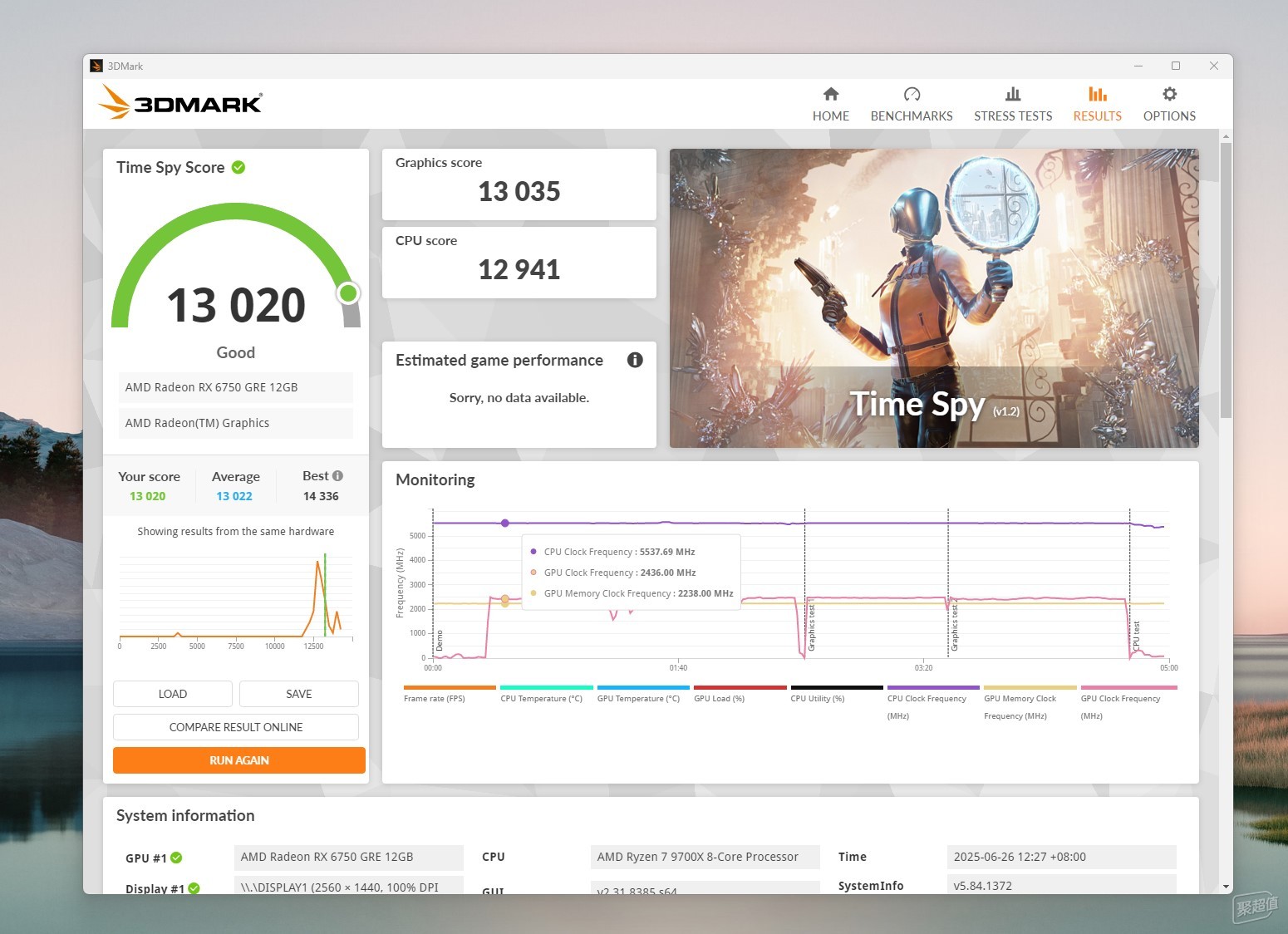The width and height of the screenshot is (1288, 934).
Task: Click the Average score value 13 022
Action: click(x=234, y=496)
